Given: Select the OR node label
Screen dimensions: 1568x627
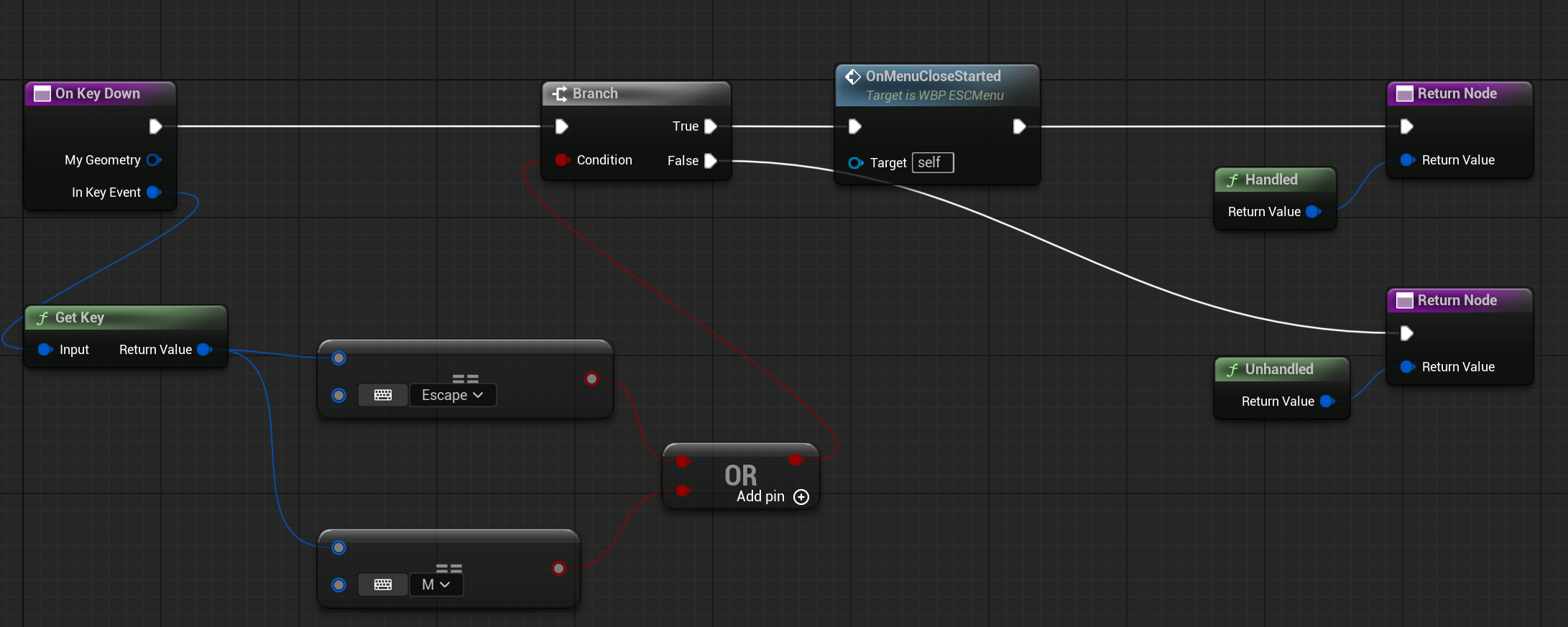Looking at the screenshot, I should pyautogui.click(x=741, y=475).
